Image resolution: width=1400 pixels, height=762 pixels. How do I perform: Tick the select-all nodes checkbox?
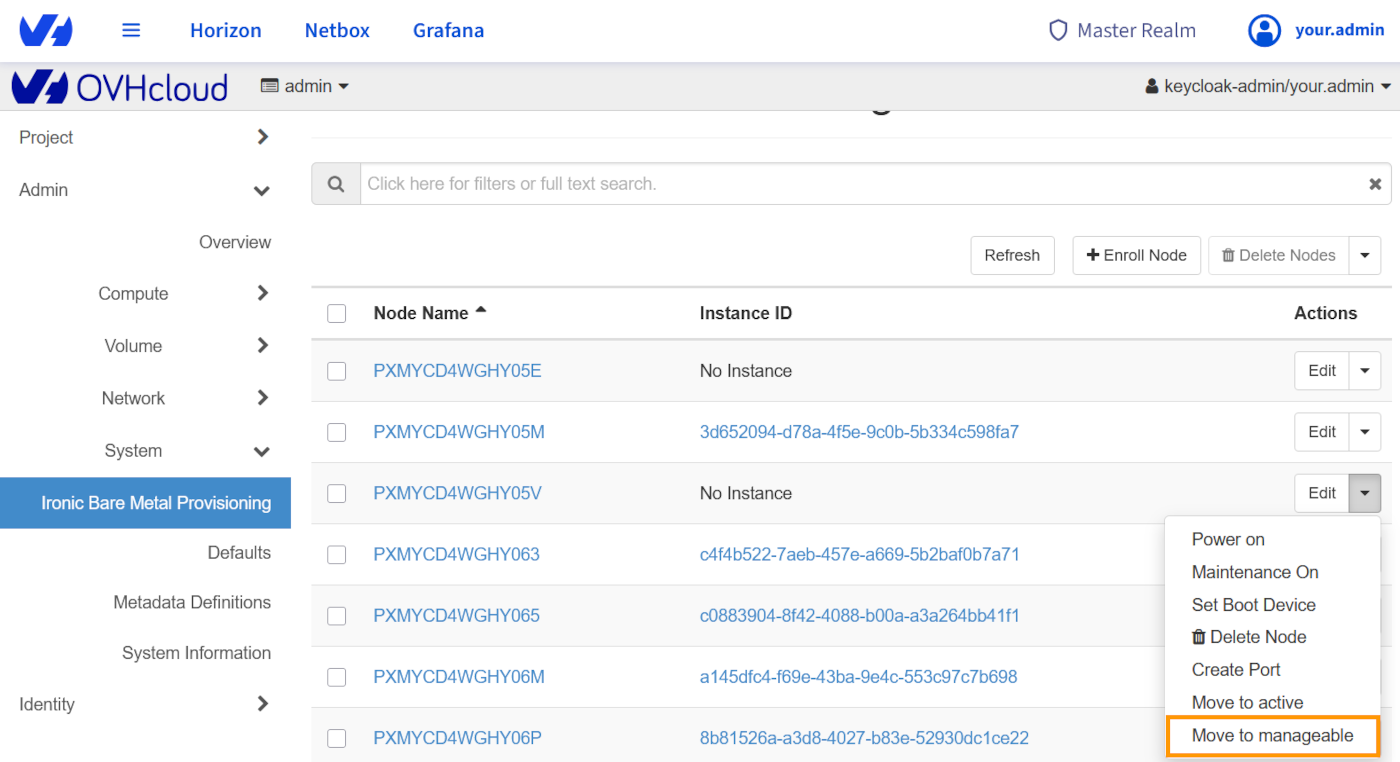pyautogui.click(x=337, y=314)
